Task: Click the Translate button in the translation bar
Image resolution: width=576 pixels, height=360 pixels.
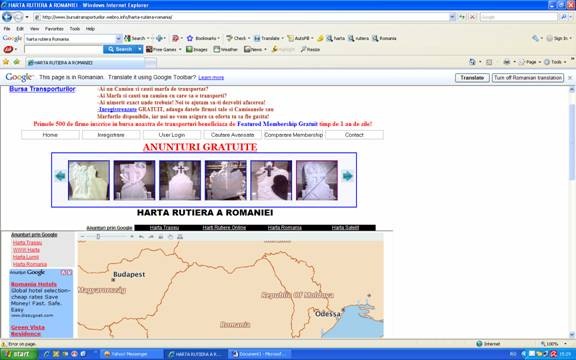Action: [472, 78]
